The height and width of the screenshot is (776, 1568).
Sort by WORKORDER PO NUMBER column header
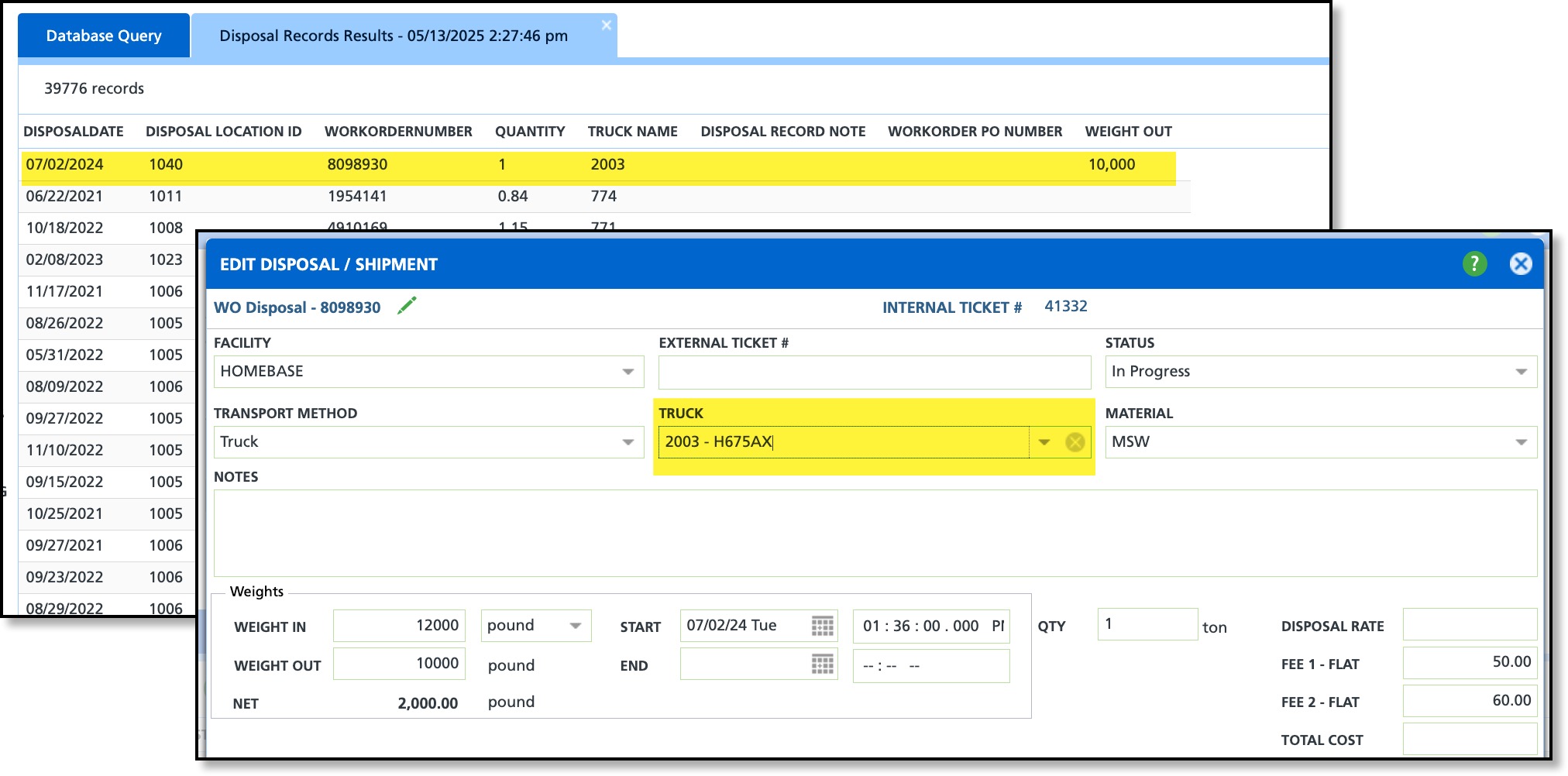pos(975,132)
